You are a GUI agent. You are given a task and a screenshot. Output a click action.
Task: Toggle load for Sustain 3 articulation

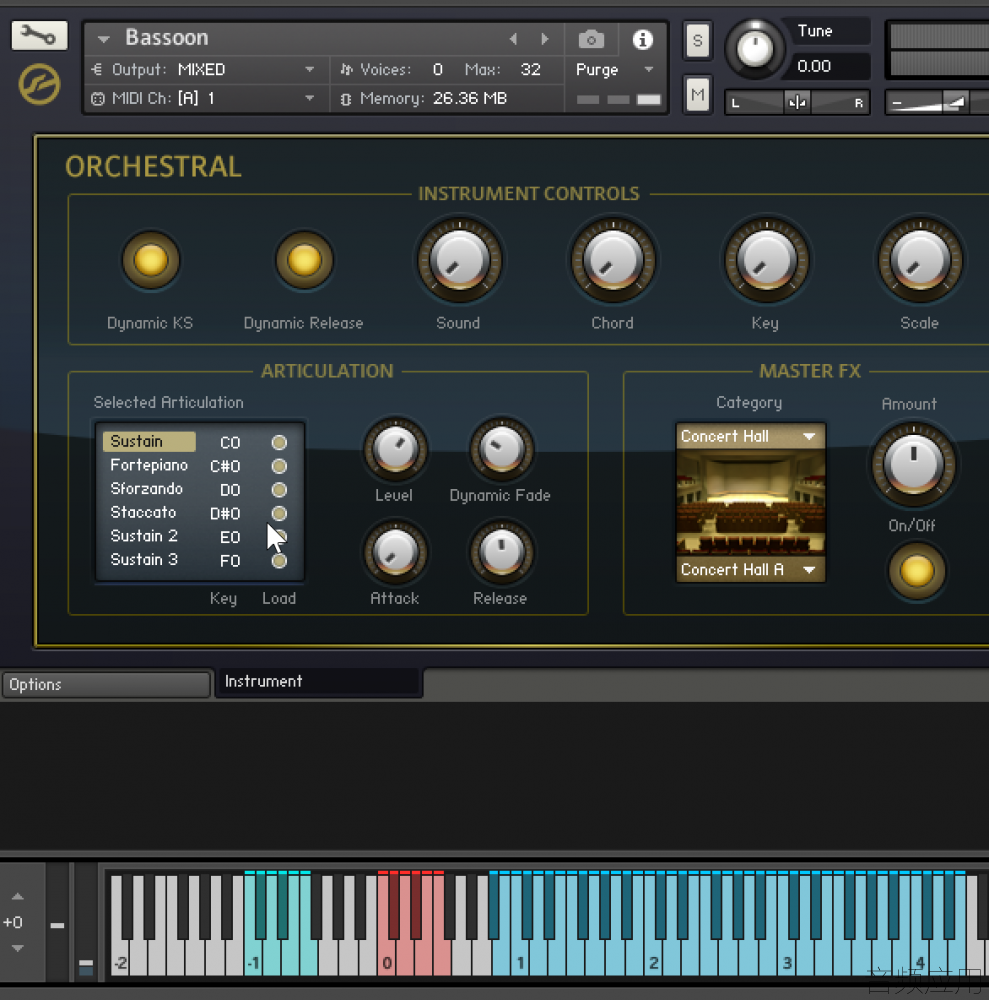(279, 561)
